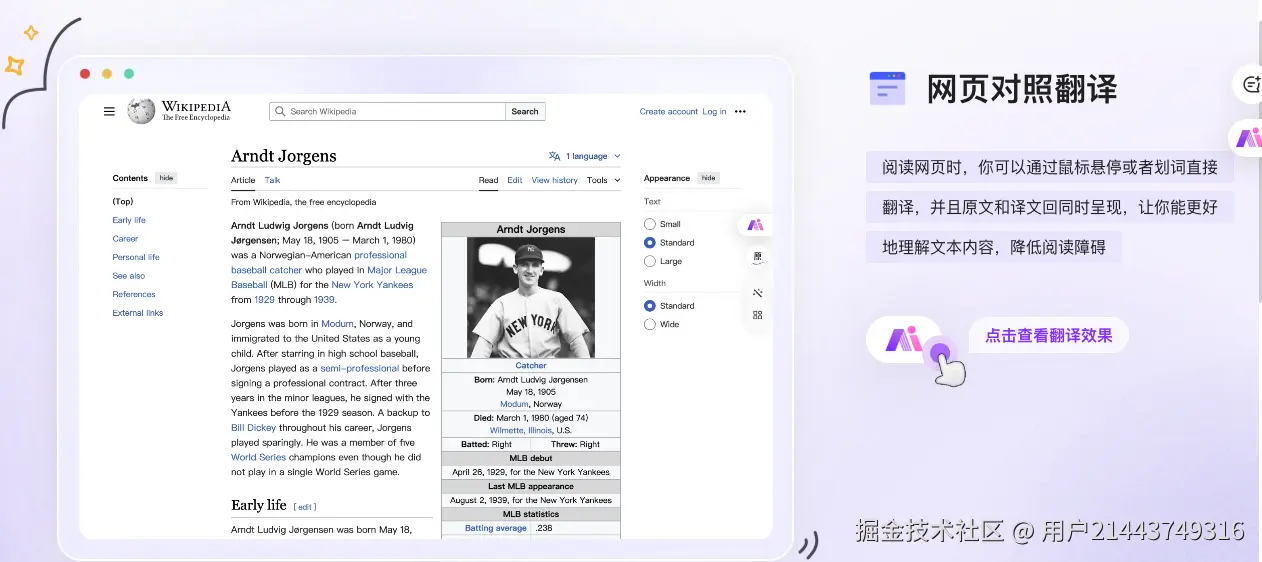The width and height of the screenshot is (1262, 562).
Task: Click Create account link
Action: click(x=669, y=112)
